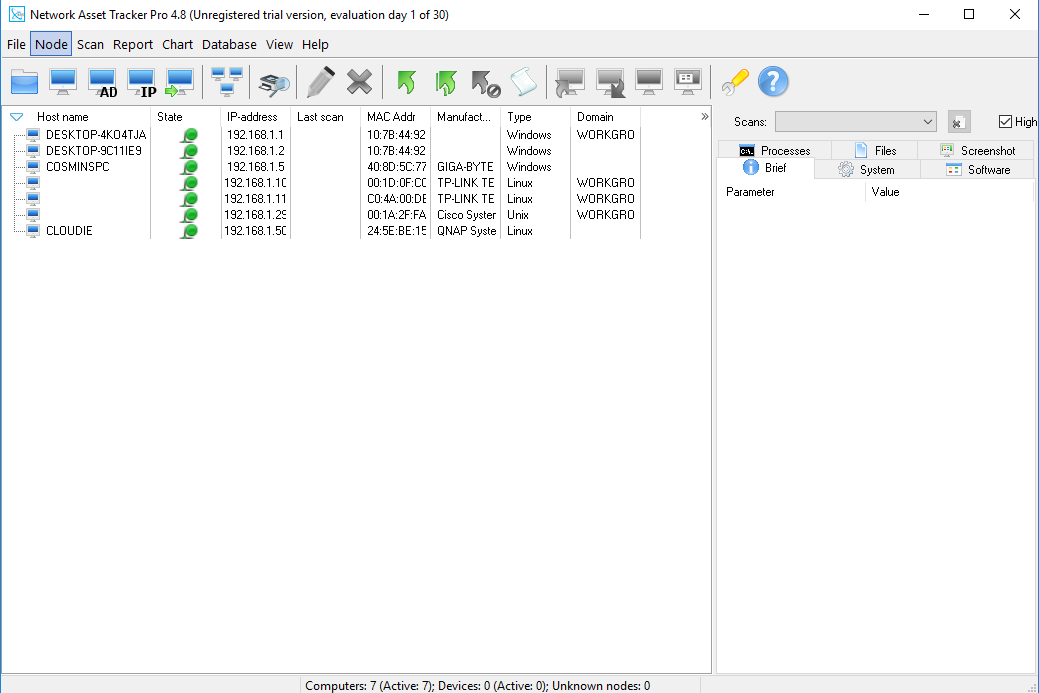Click the gray monitor with down-right arrow icon
This screenshot has height=693, width=1039.
[610, 82]
